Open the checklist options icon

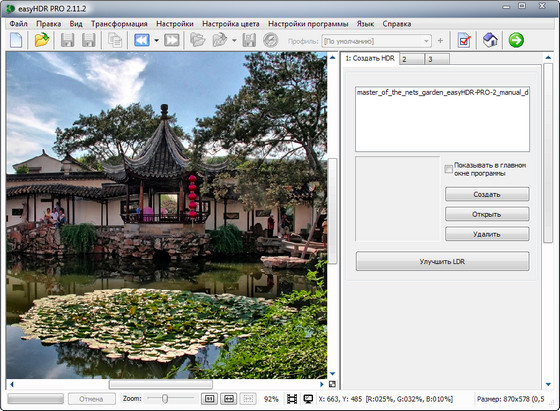[464, 40]
